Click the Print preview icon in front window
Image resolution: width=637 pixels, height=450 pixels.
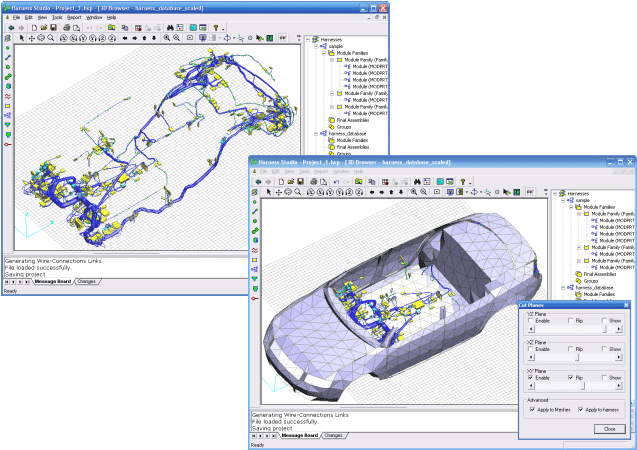click(323, 182)
